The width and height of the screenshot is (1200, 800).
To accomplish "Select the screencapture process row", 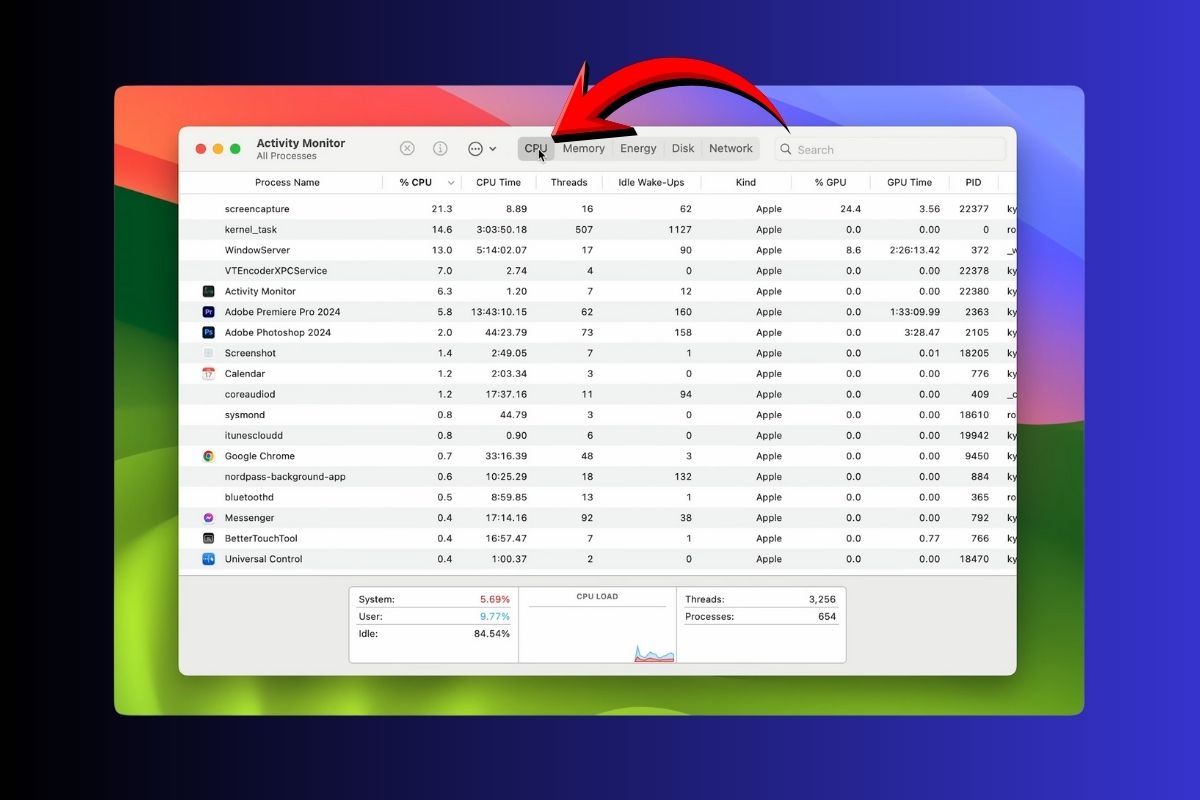I will tap(598, 209).
